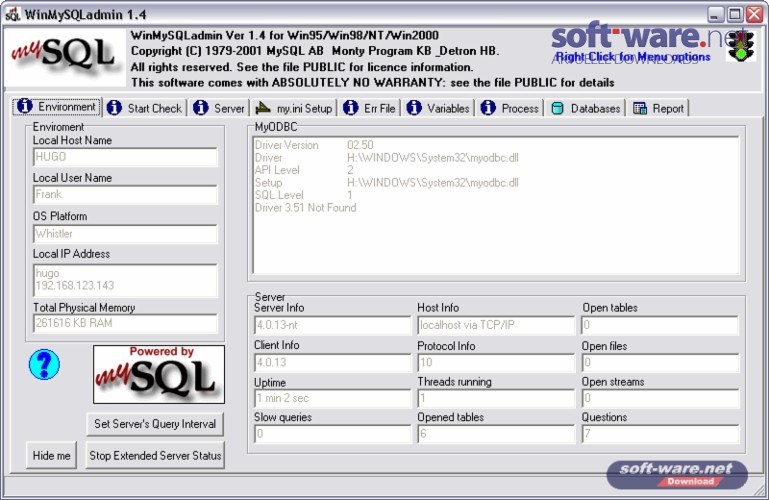Click the MySQL logo in the header
Screen dimensions: 769x500
click(x=64, y=57)
